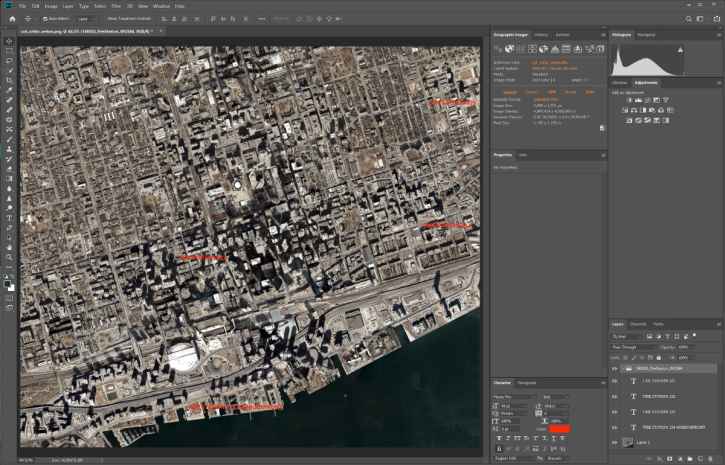Hide the Layer 1 image layer
Viewport: 725px width, 465px height.
click(615, 441)
